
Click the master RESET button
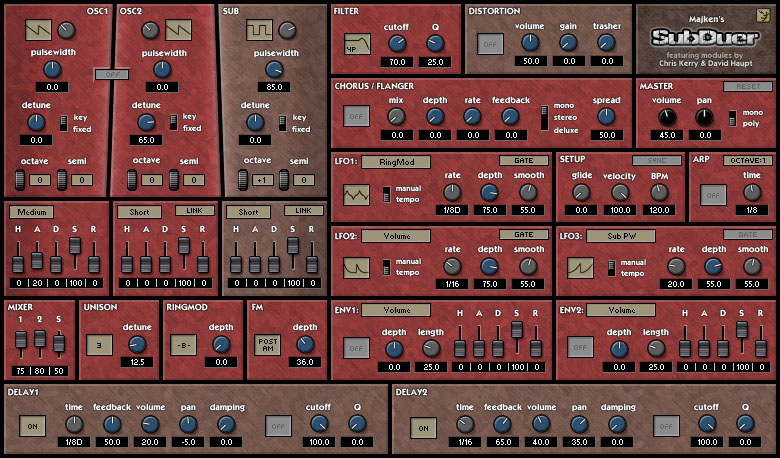[x=748, y=86]
